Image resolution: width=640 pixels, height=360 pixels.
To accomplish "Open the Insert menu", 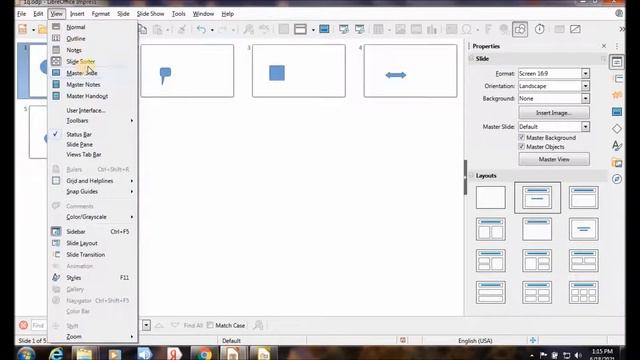I will (77, 14).
